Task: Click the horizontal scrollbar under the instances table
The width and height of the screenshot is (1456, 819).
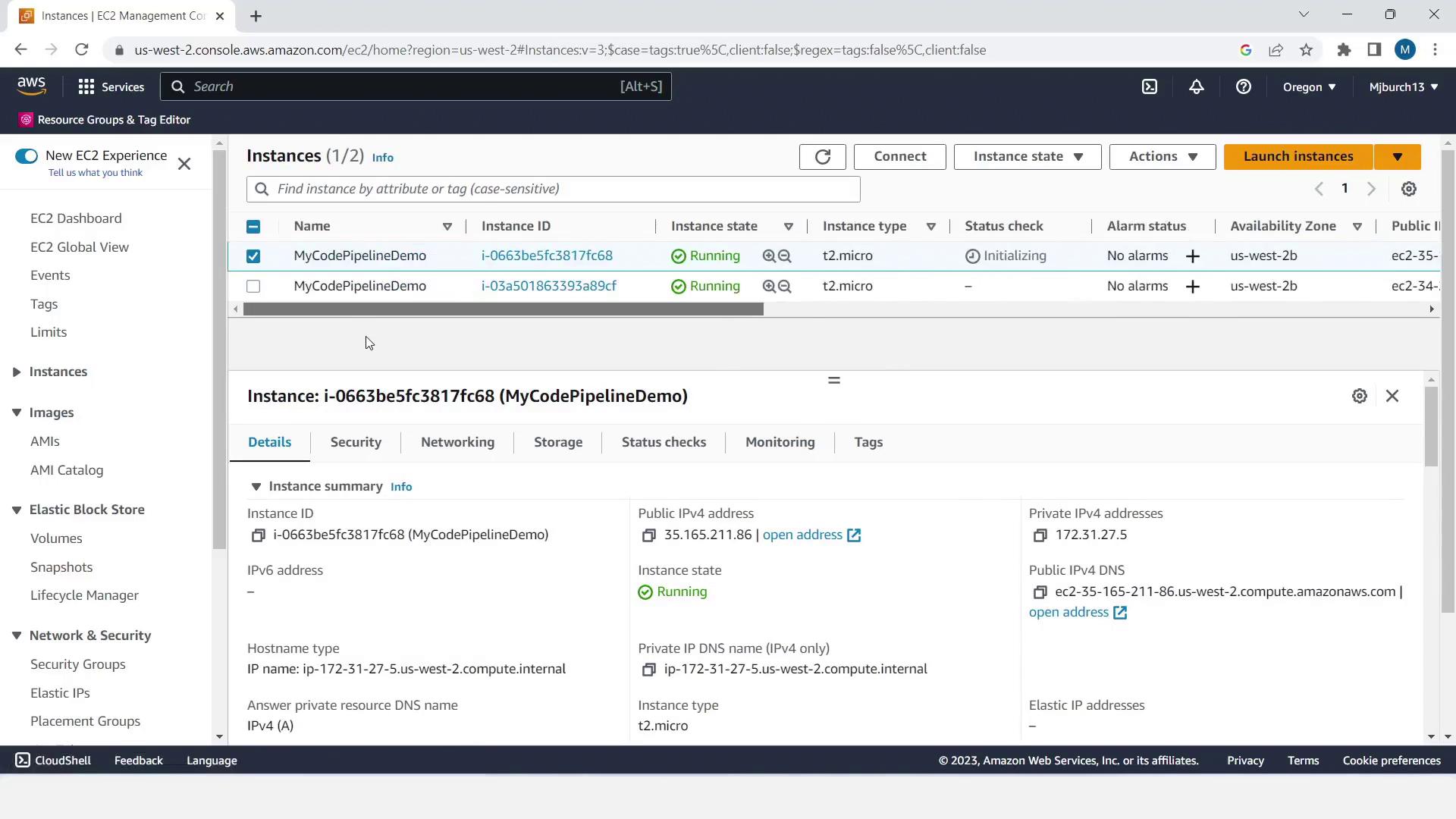Action: [503, 309]
